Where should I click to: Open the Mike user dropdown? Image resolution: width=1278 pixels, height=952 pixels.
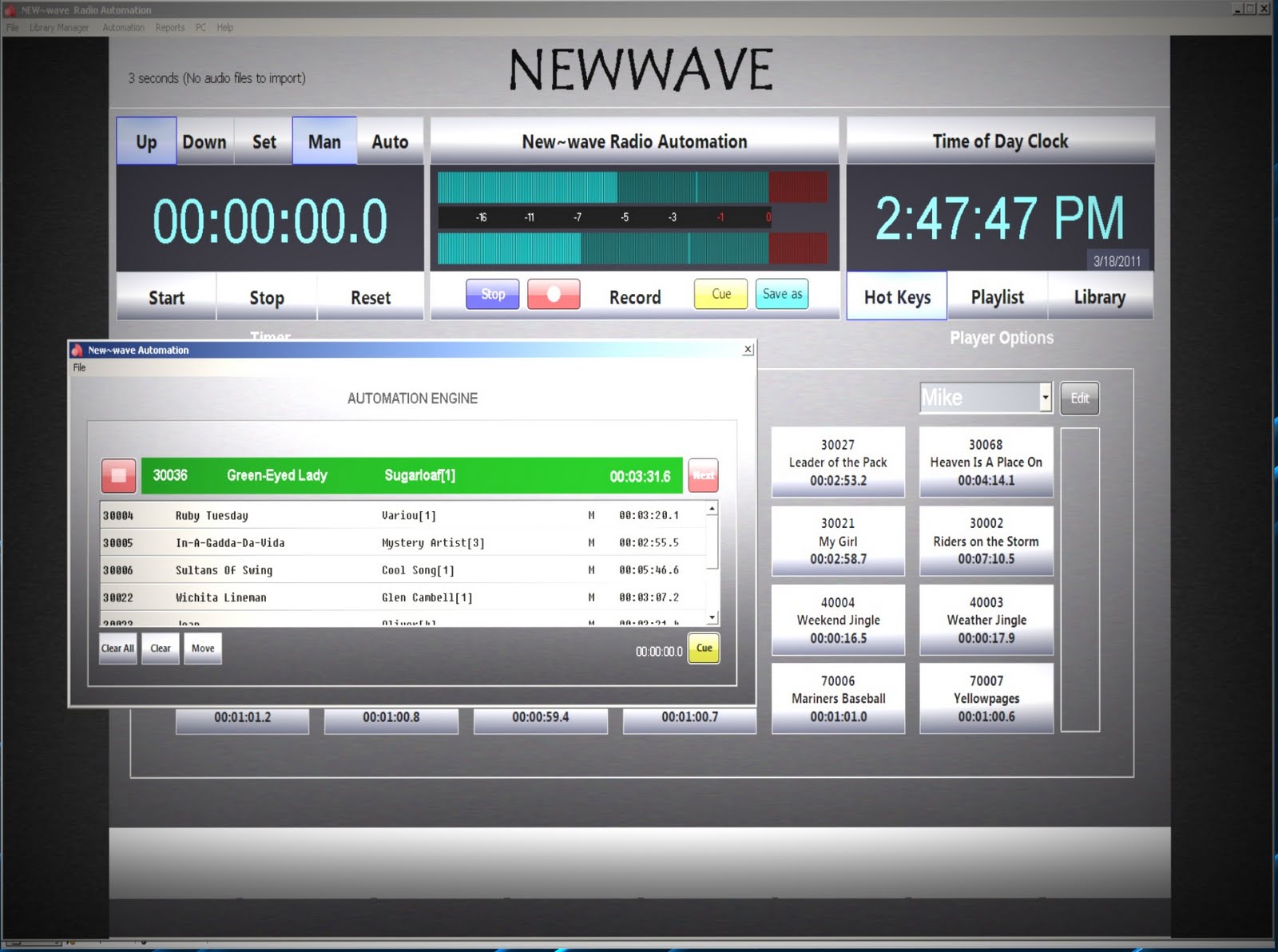[1045, 397]
